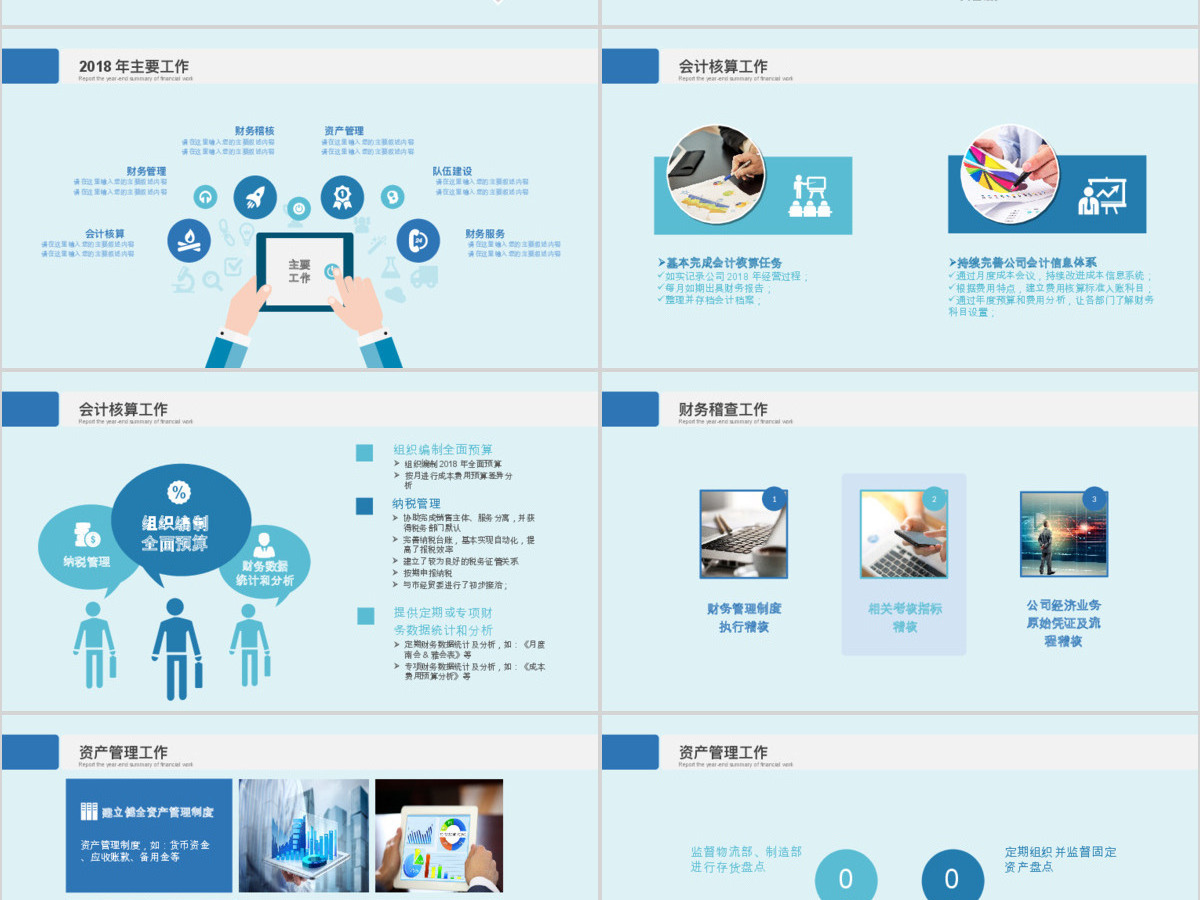Click the small coin icon below 队伍建设
1200x900 pixels.
pos(392,197)
